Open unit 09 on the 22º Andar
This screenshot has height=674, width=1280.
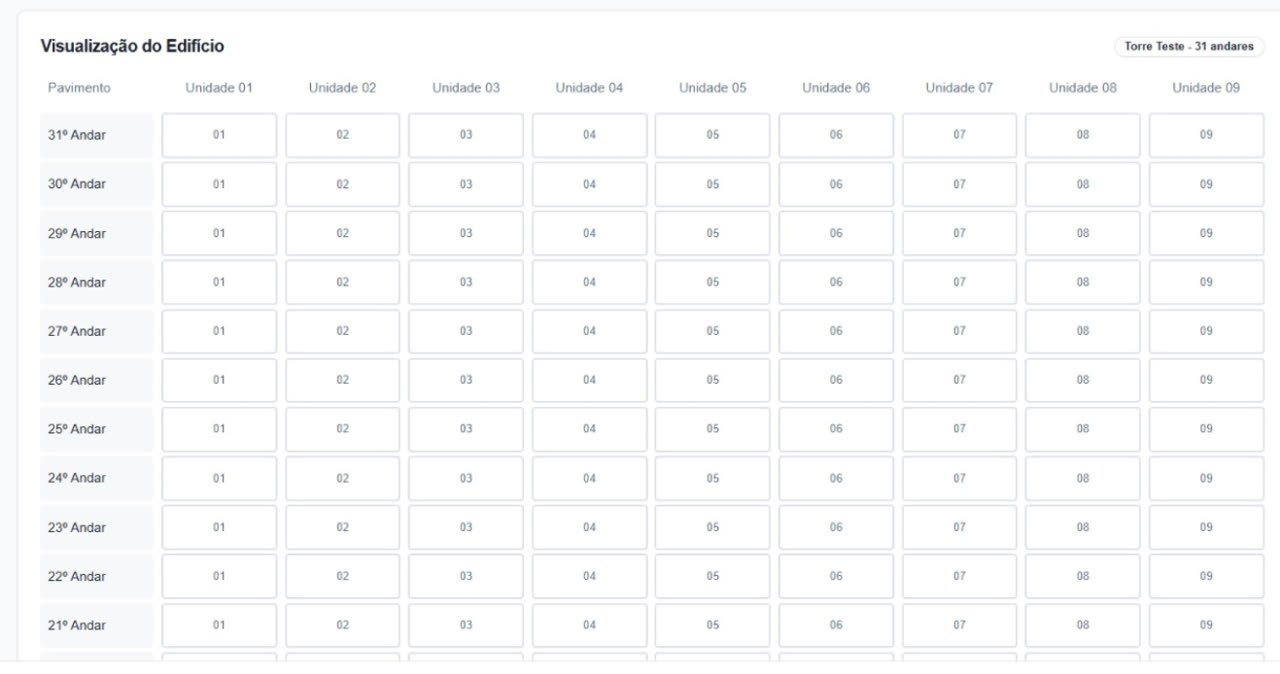(x=1206, y=576)
